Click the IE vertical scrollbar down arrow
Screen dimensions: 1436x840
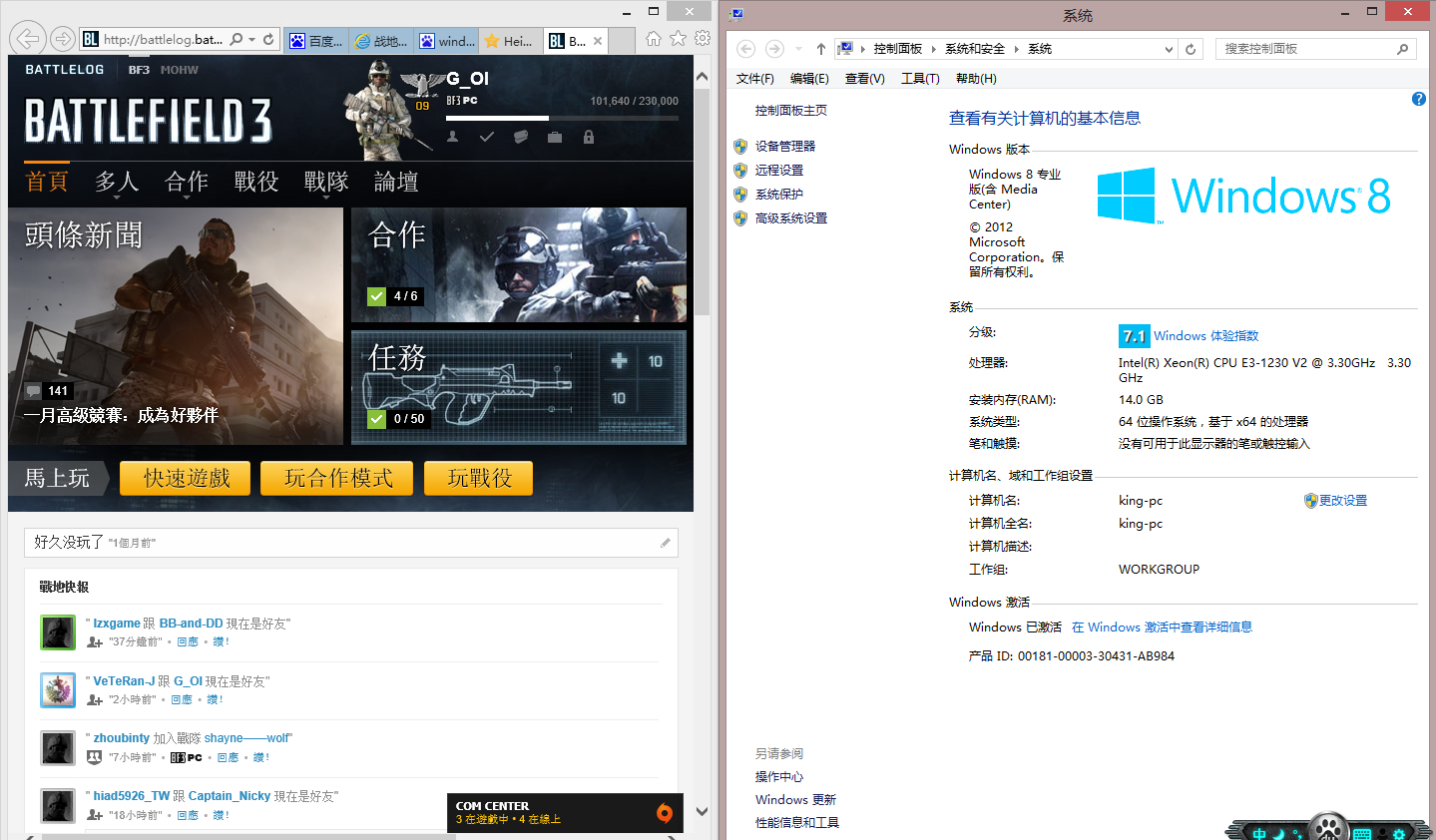tap(702, 811)
